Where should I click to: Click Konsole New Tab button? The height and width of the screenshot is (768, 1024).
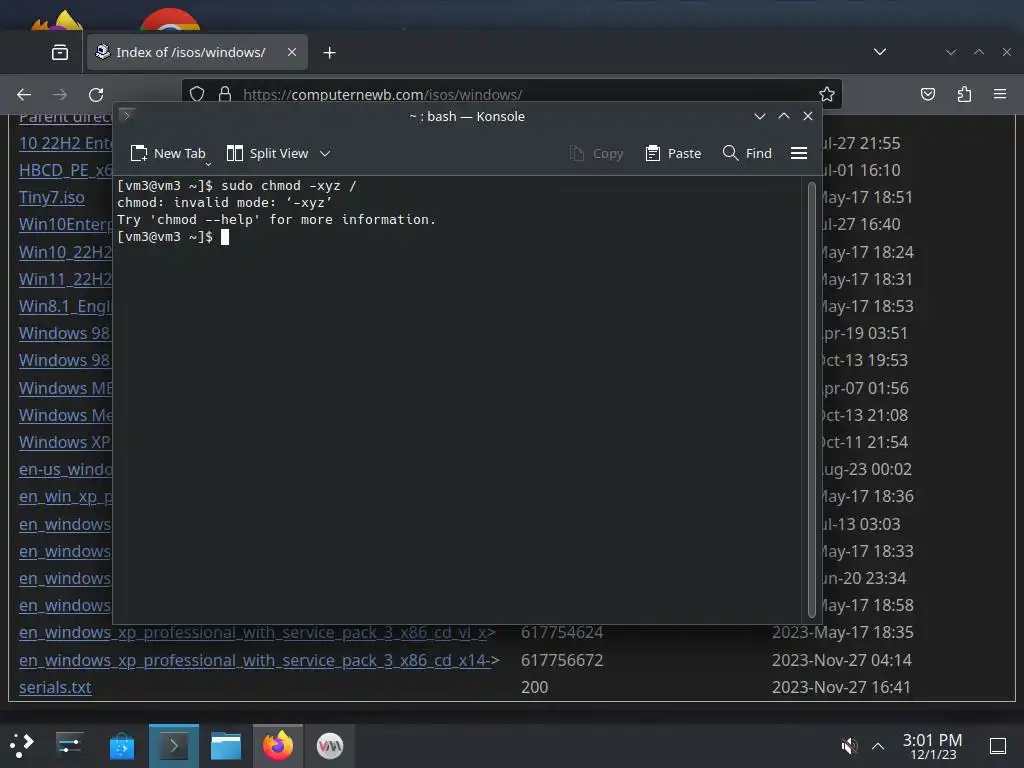point(168,153)
